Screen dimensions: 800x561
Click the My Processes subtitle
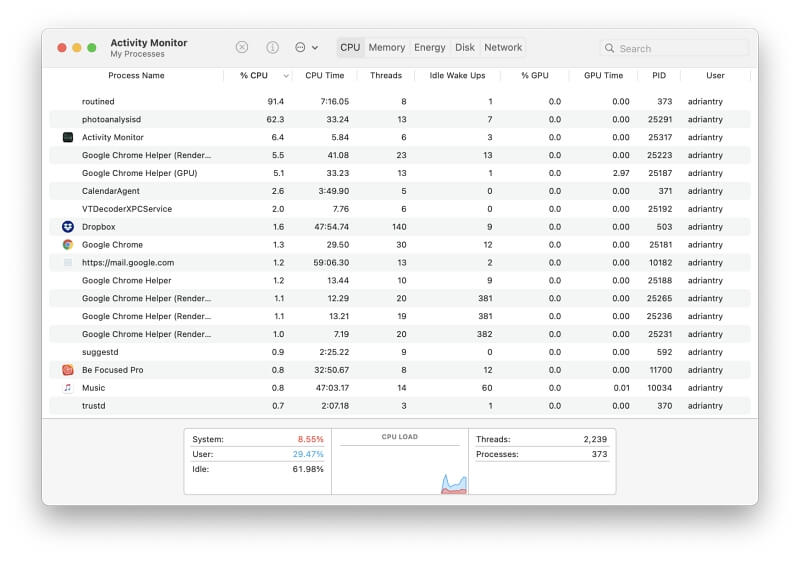pos(137,54)
